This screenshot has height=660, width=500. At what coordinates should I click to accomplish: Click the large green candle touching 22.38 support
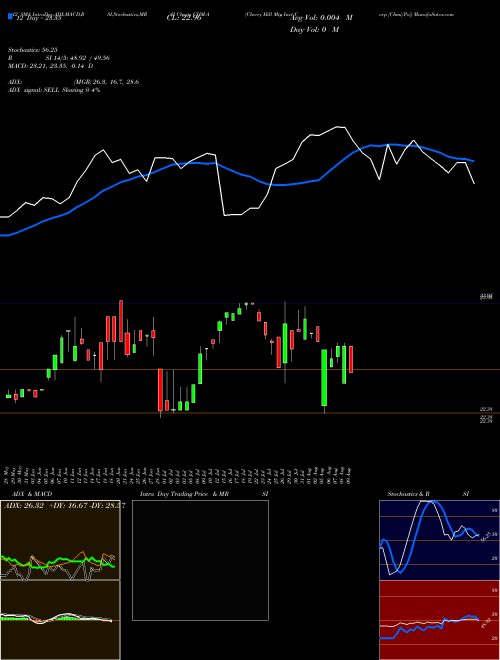coord(324,378)
